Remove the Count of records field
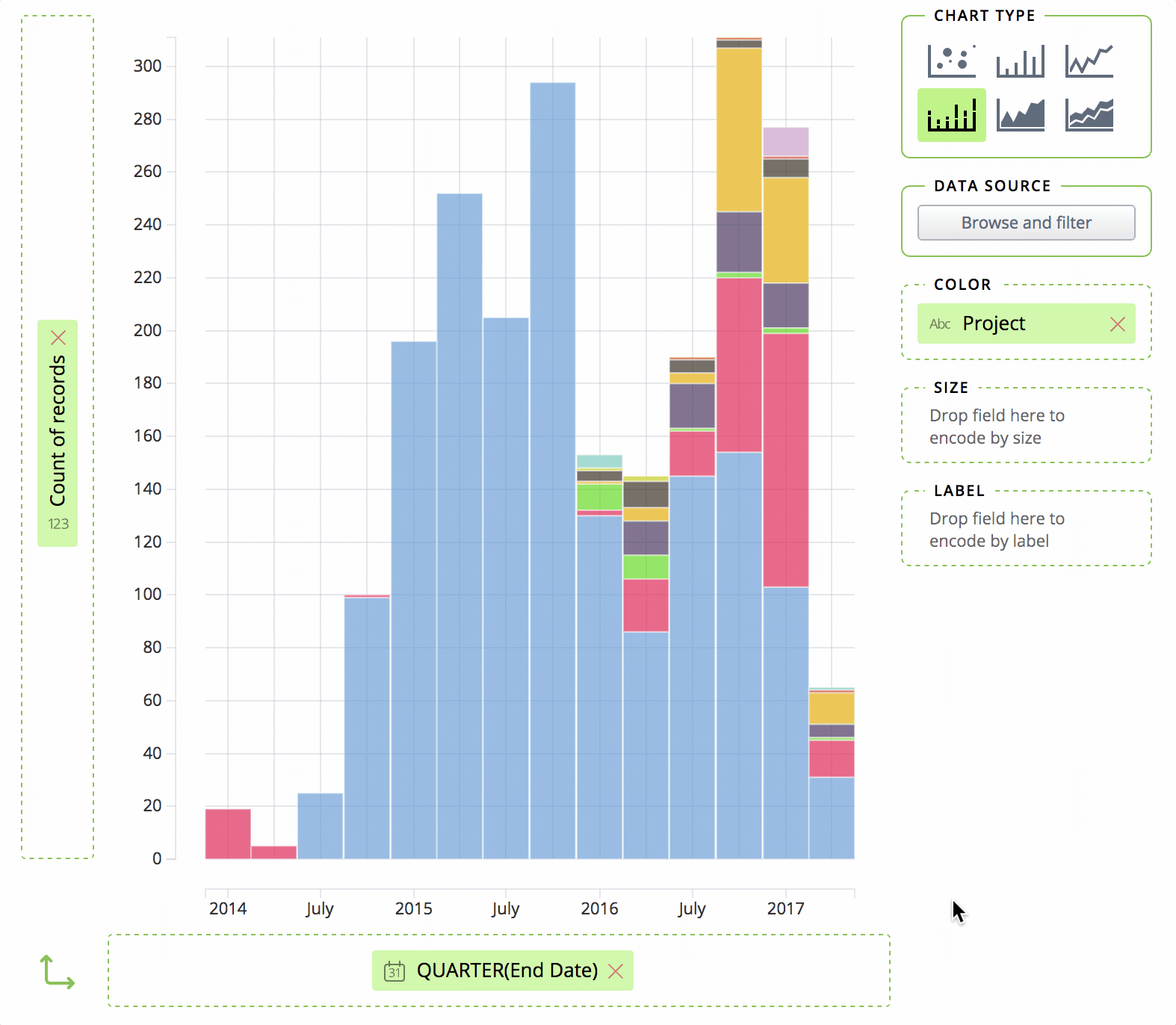Screen dimensions: 1176x1025 click(58, 338)
